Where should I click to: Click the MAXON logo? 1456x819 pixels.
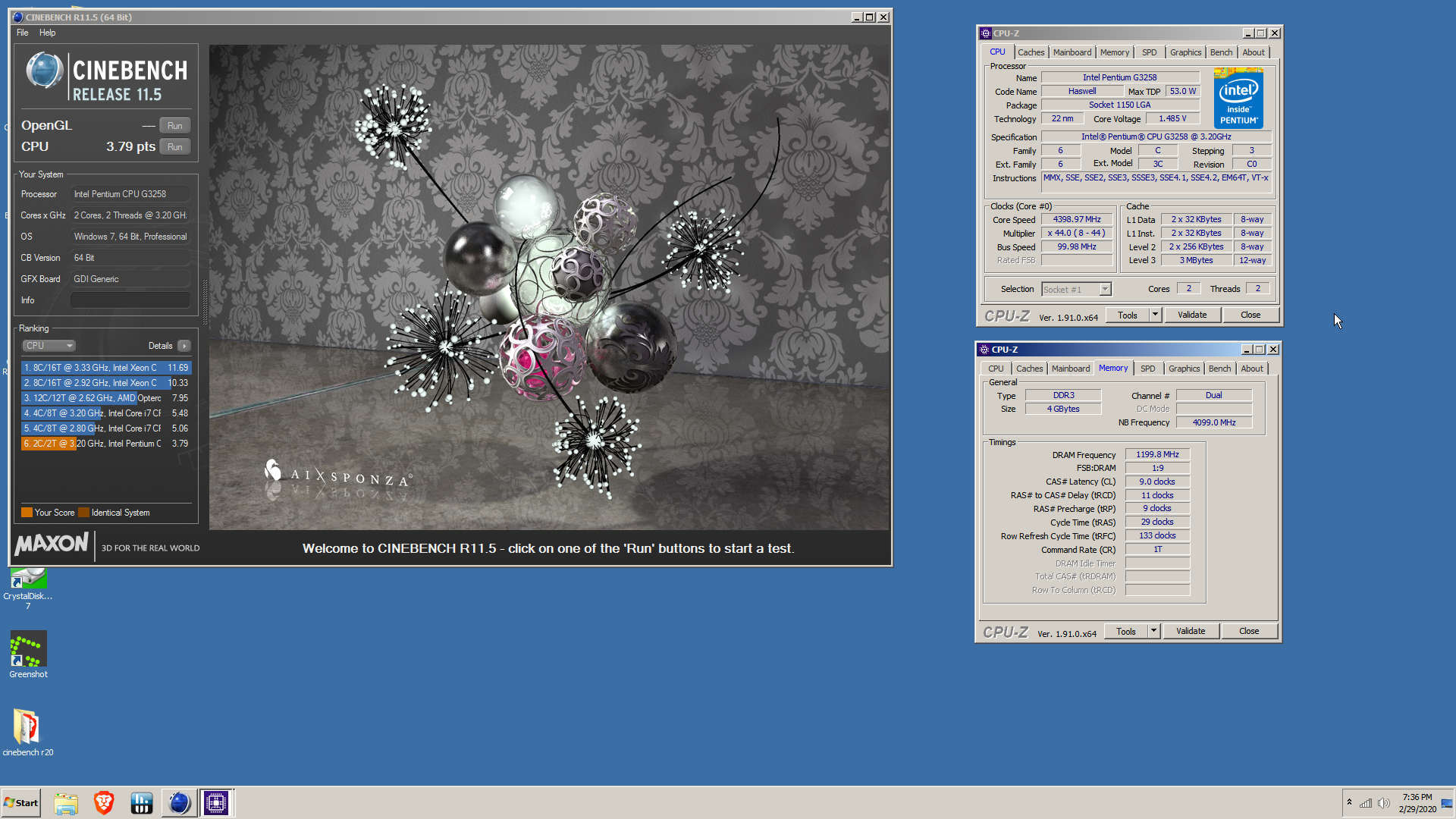coord(52,544)
